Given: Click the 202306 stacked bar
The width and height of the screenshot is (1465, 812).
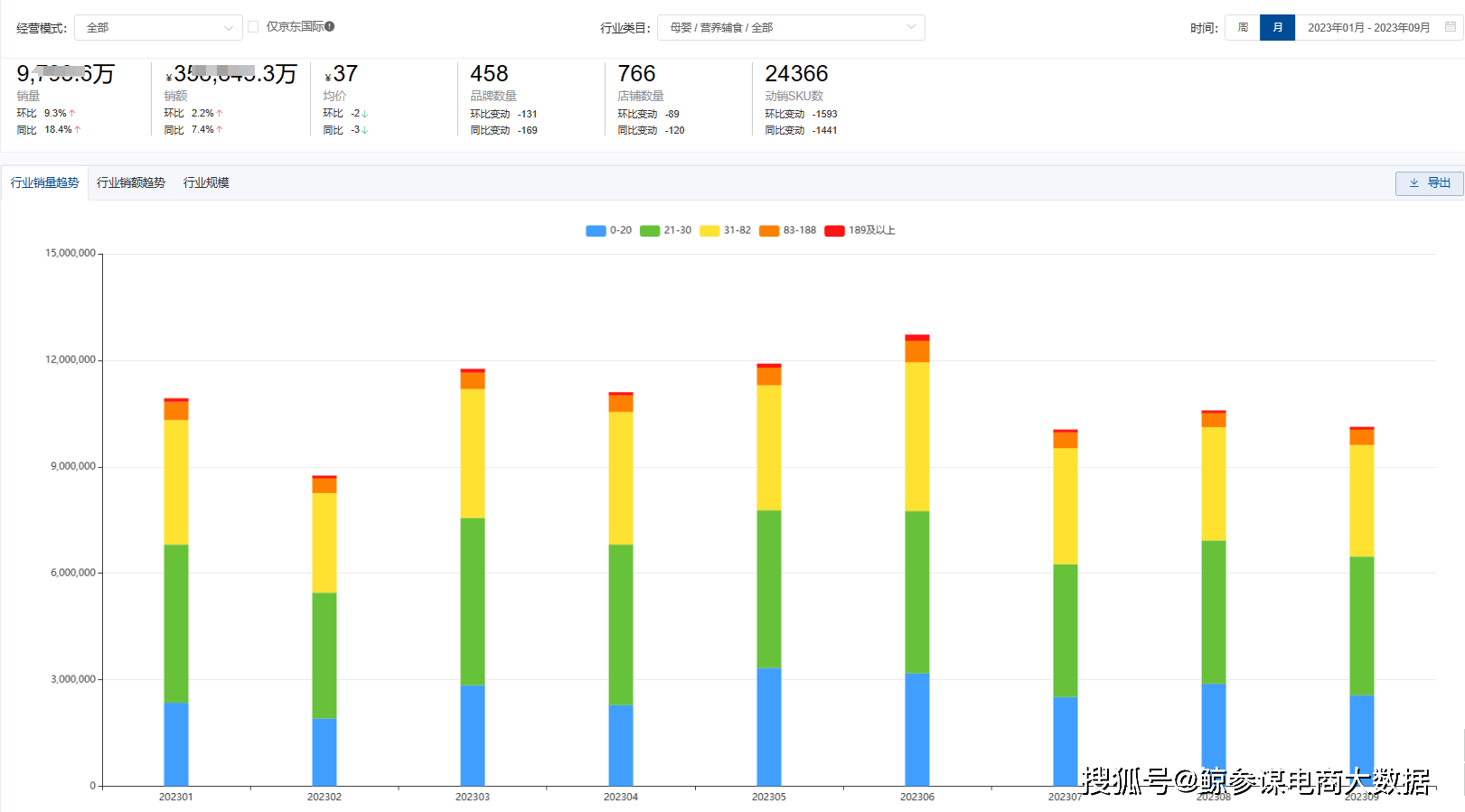Looking at the screenshot, I should point(917,560).
